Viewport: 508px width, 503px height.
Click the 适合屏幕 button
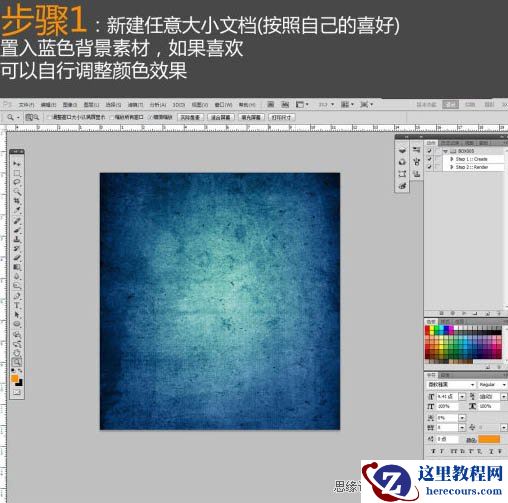[221, 117]
